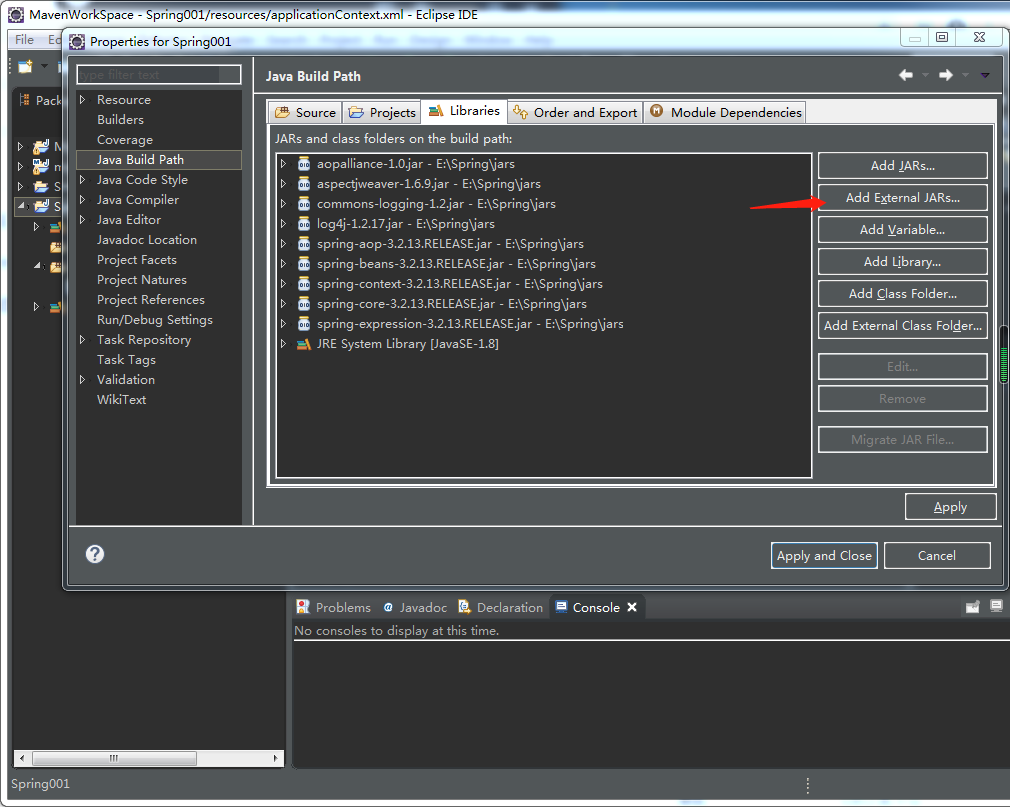Image resolution: width=1010 pixels, height=807 pixels.
Task: Click the forward navigation arrow in dialog header
Action: pos(946,75)
